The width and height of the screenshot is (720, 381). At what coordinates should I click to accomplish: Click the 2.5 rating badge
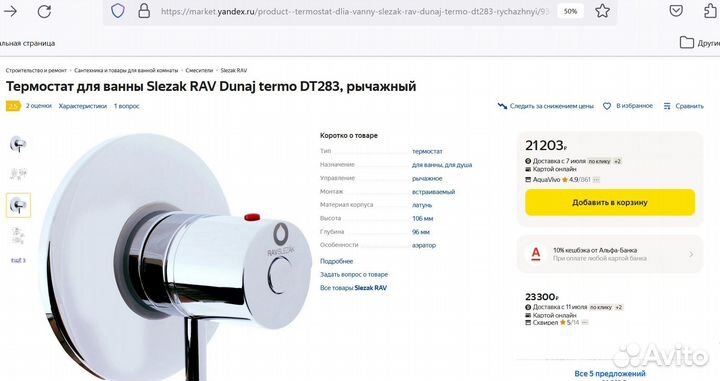coord(13,106)
